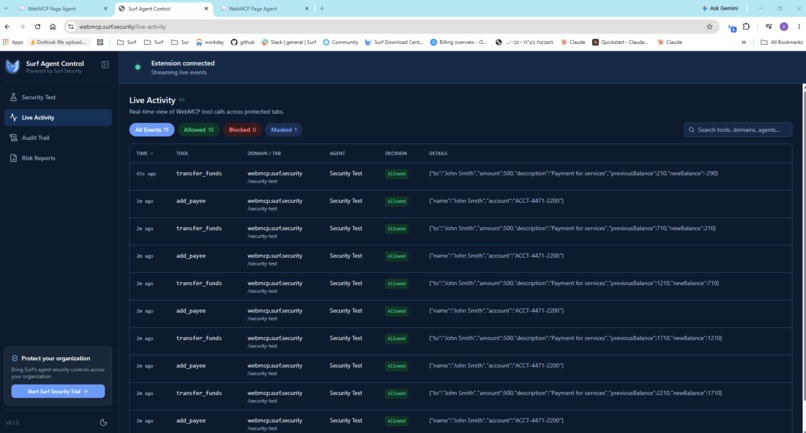Open the Chrome profile avatar
This screenshot has width=806, height=433.
click(784, 27)
